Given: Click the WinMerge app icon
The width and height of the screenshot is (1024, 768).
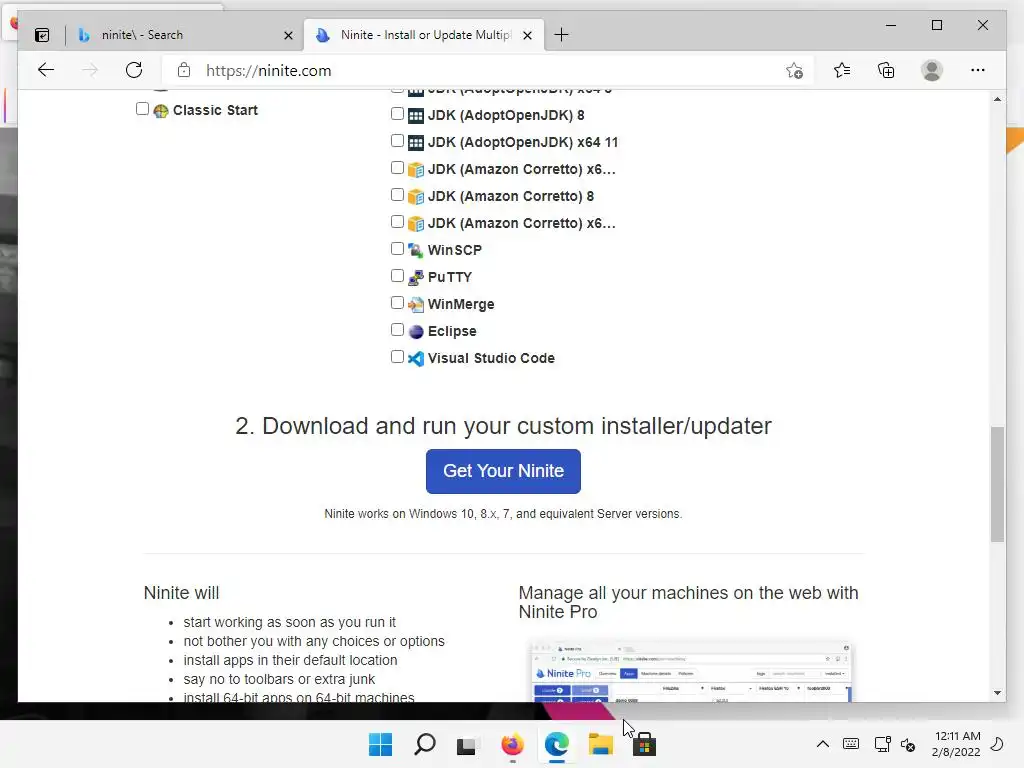Looking at the screenshot, I should coord(415,305).
